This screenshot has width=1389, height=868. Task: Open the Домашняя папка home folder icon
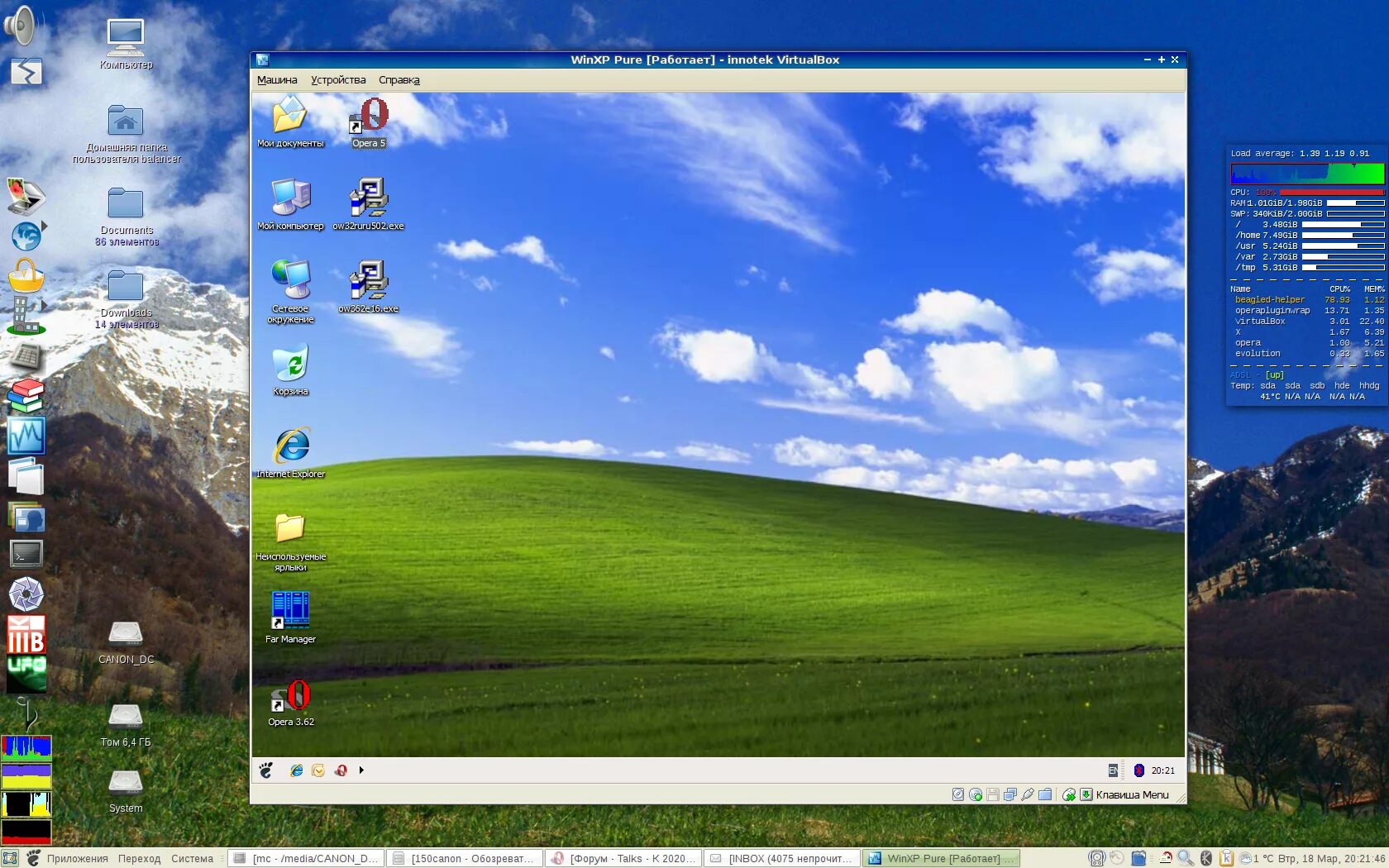[126, 134]
